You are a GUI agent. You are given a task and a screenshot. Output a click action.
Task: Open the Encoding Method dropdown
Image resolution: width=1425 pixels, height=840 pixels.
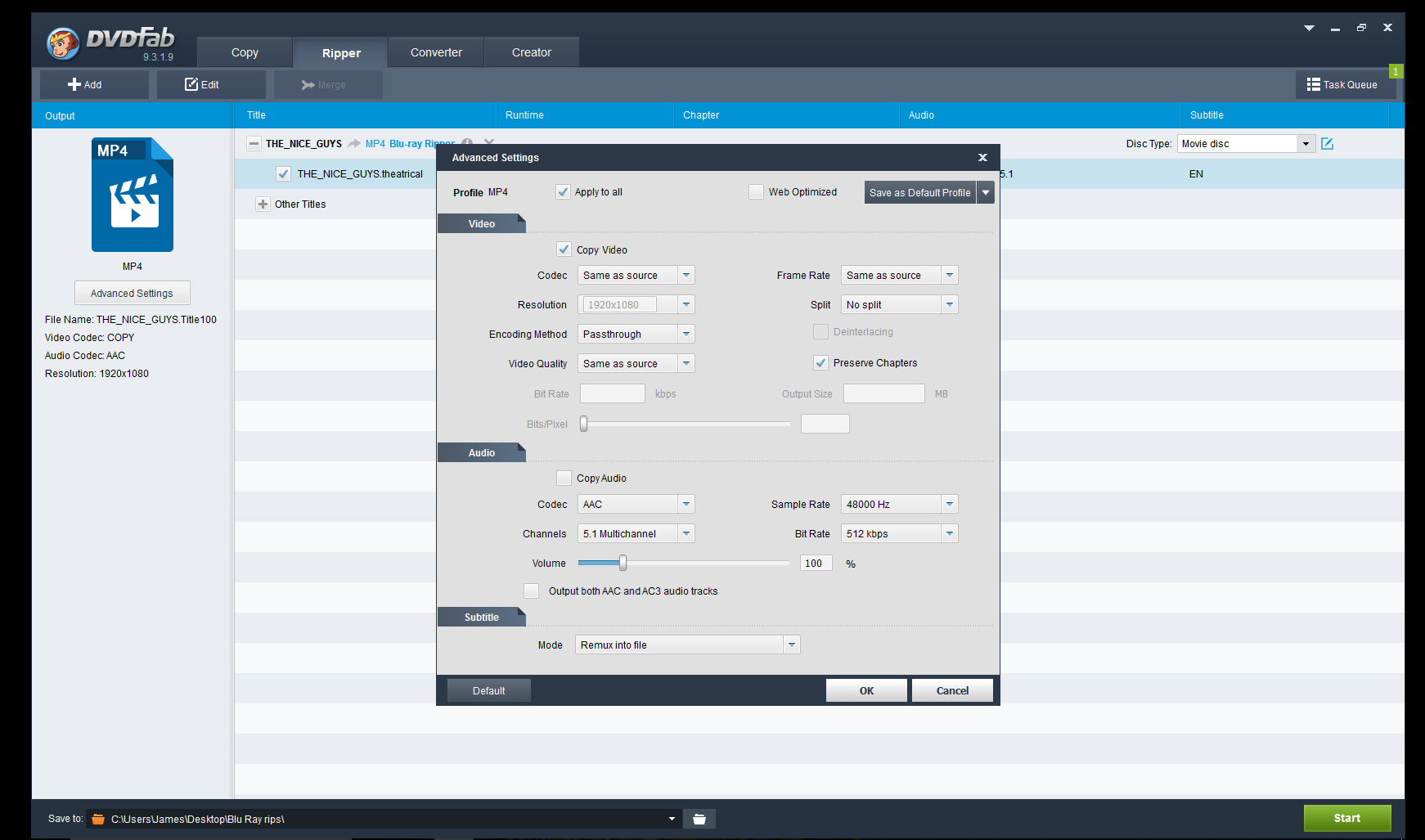pyautogui.click(x=636, y=335)
